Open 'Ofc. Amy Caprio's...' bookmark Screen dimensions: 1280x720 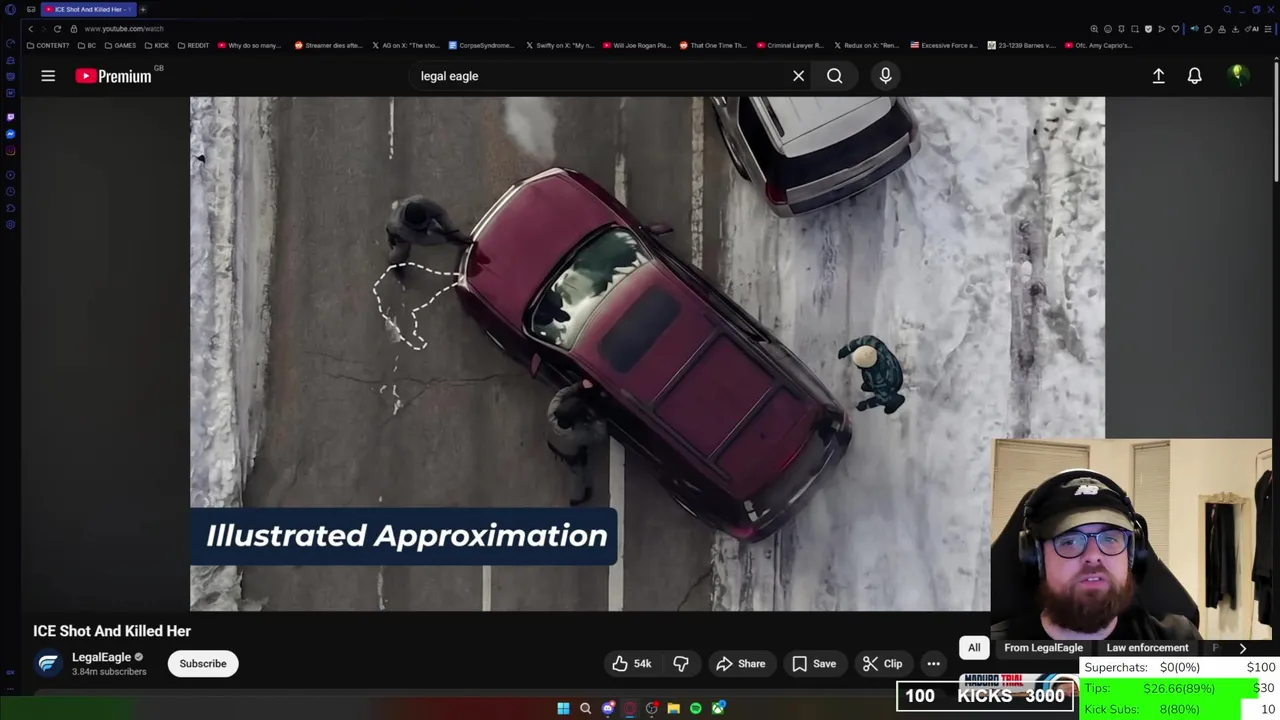click(1100, 45)
